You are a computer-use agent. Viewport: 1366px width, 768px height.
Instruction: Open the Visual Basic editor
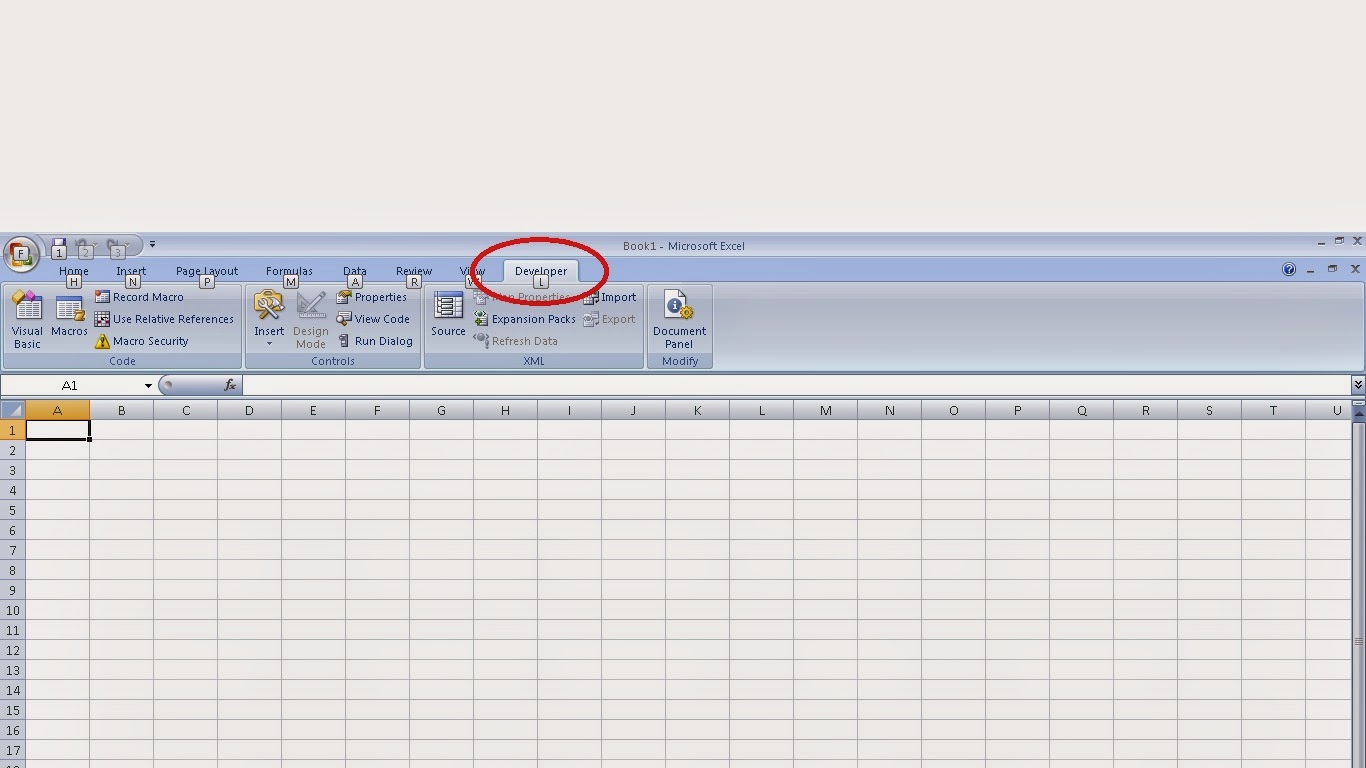coord(27,319)
